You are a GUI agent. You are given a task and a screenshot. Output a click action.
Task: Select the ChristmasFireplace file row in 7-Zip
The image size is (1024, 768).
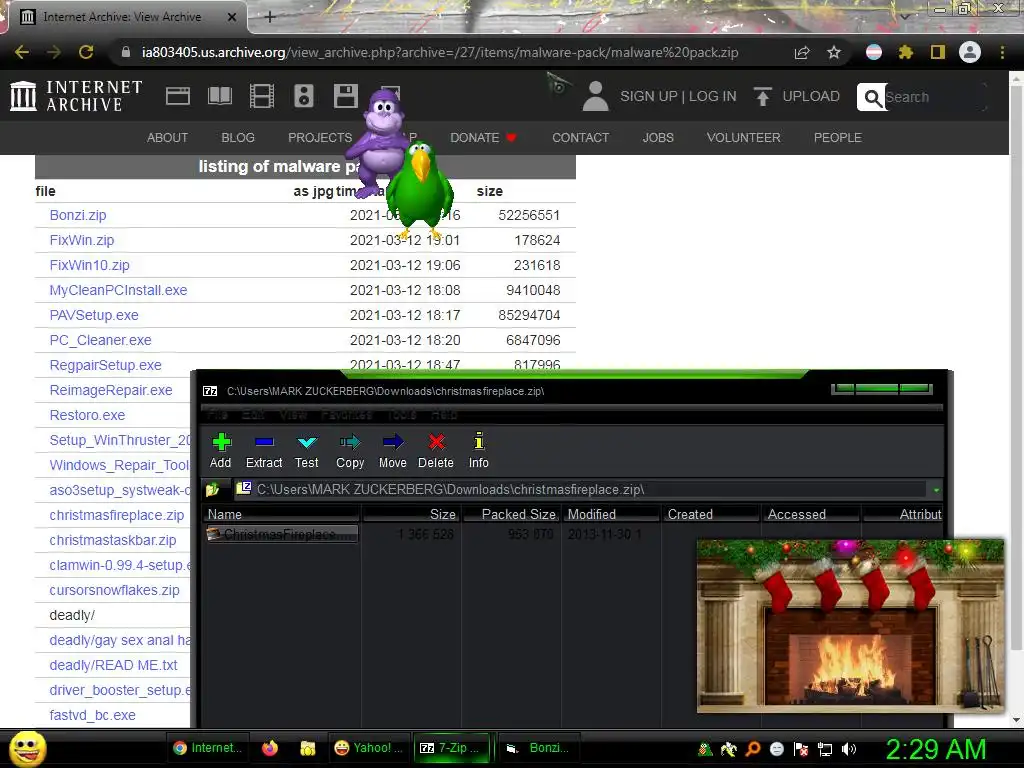(x=281, y=534)
